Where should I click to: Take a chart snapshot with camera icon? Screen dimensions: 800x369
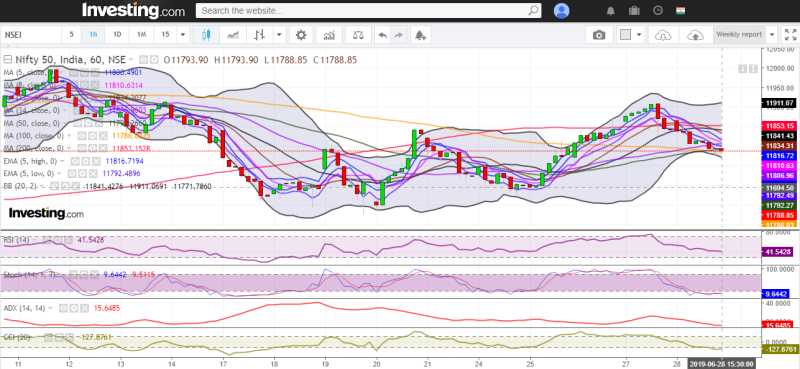598,35
